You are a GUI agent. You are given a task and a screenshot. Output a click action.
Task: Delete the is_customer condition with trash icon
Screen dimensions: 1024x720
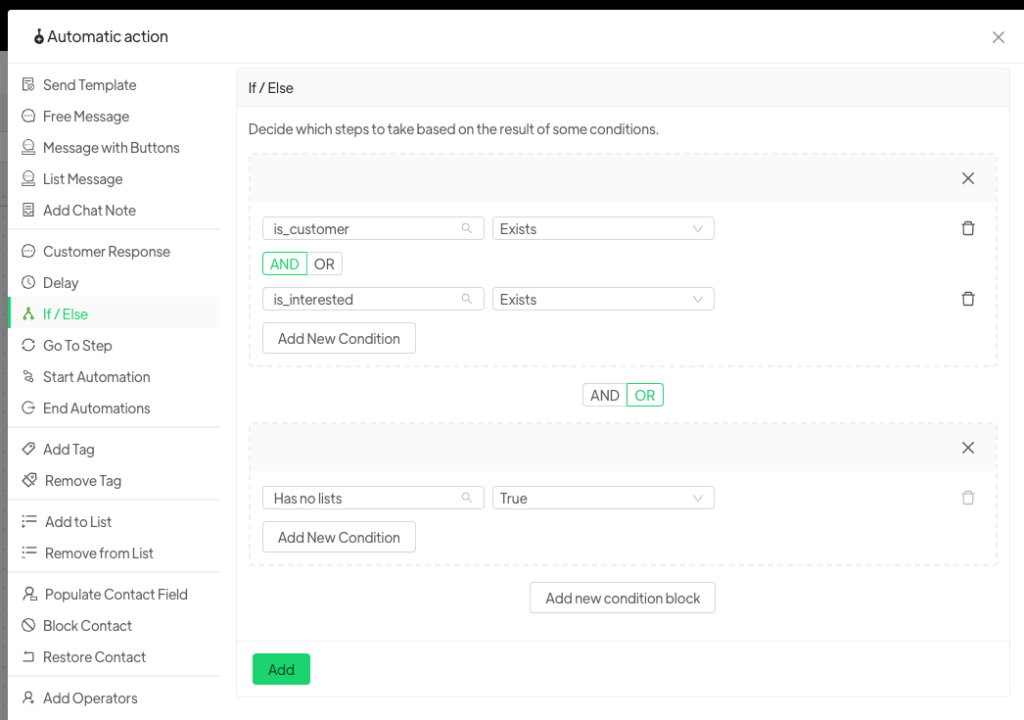click(x=967, y=229)
